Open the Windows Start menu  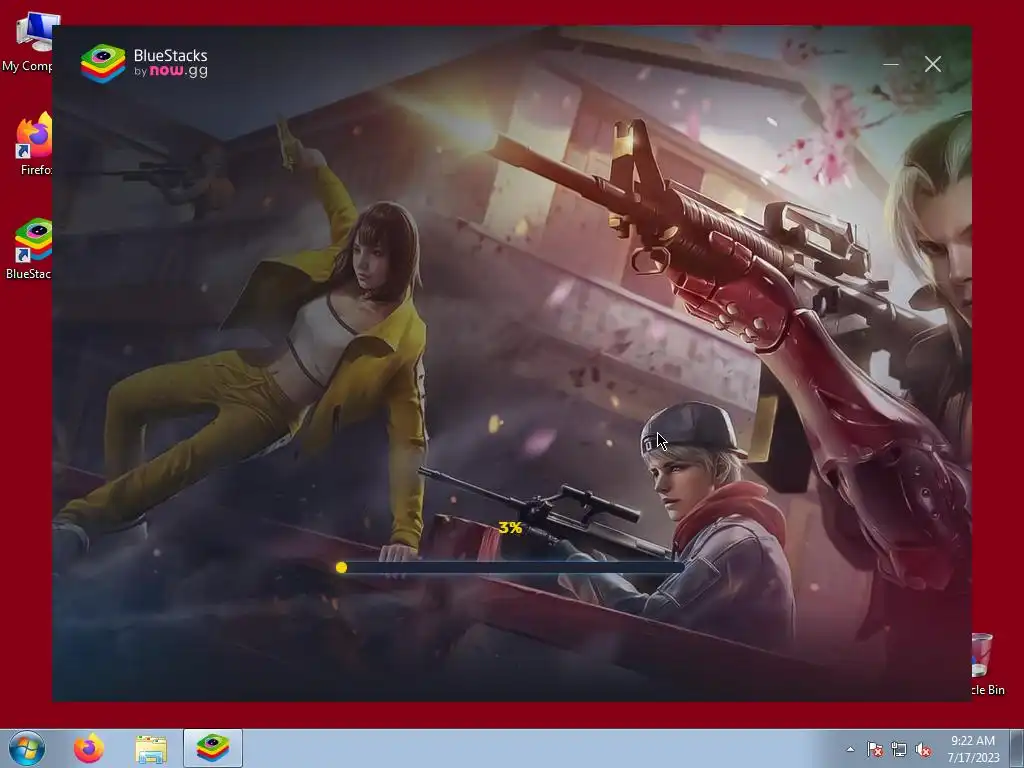point(27,748)
